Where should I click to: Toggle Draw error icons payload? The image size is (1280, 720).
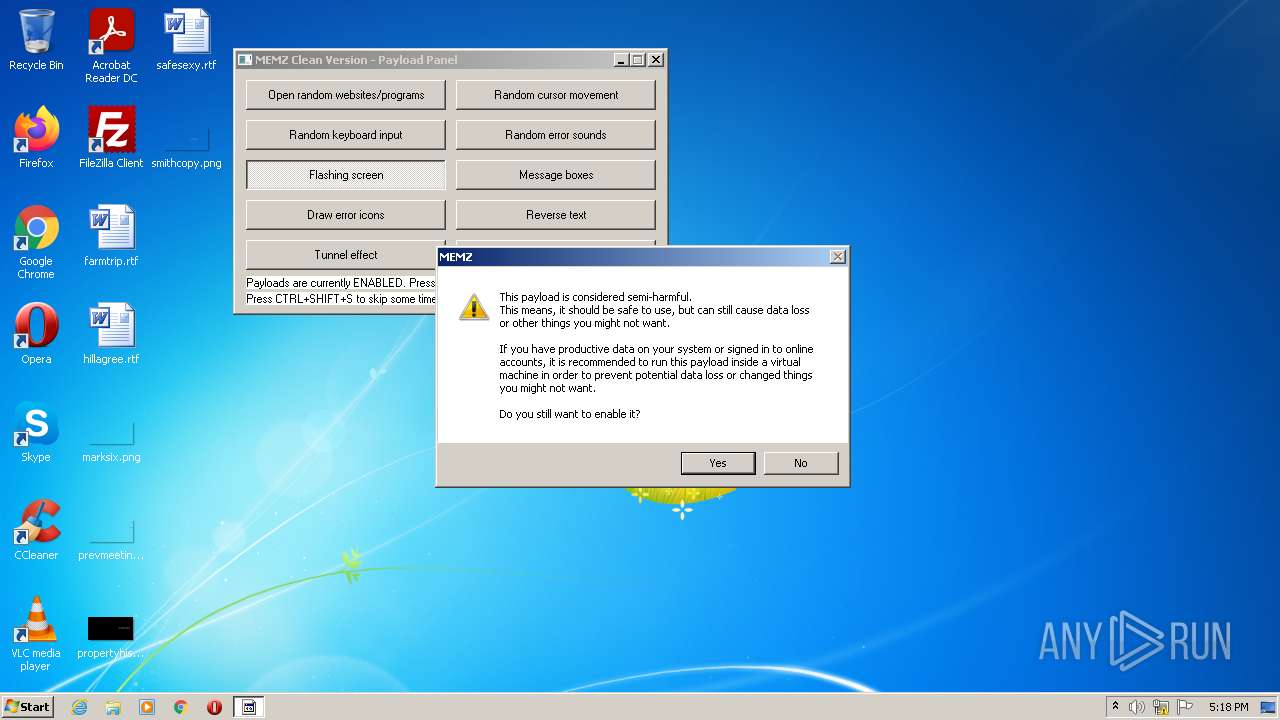click(346, 215)
